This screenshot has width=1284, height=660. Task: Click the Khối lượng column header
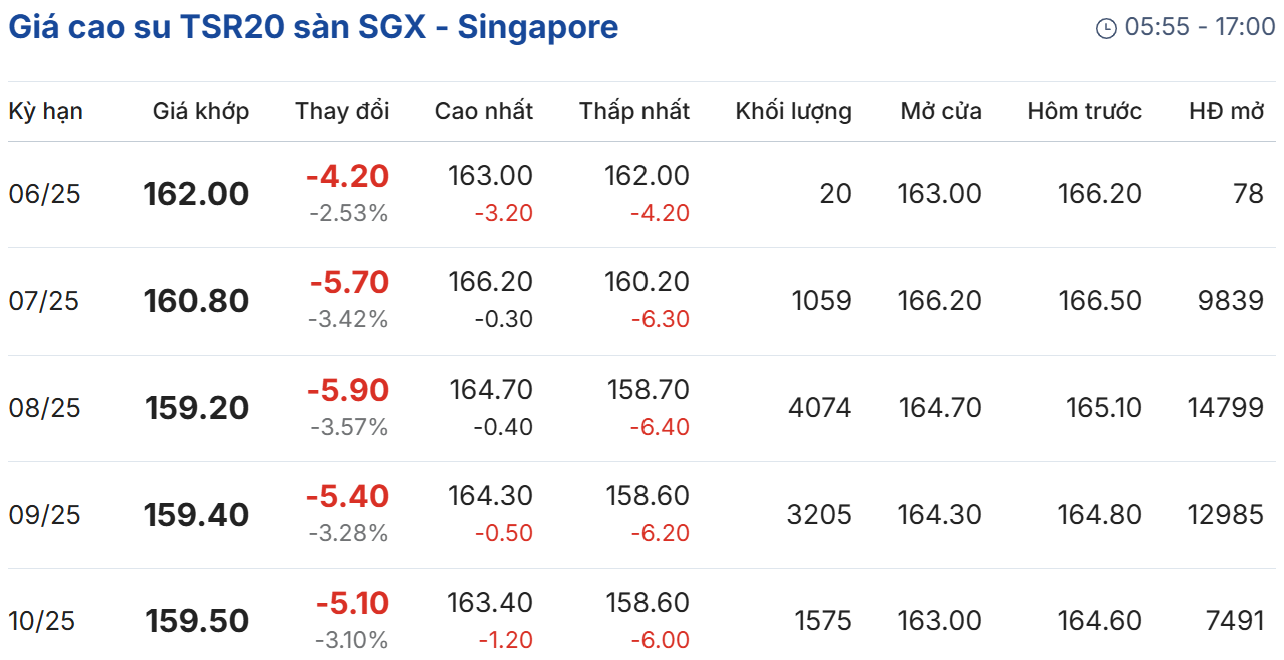[793, 111]
